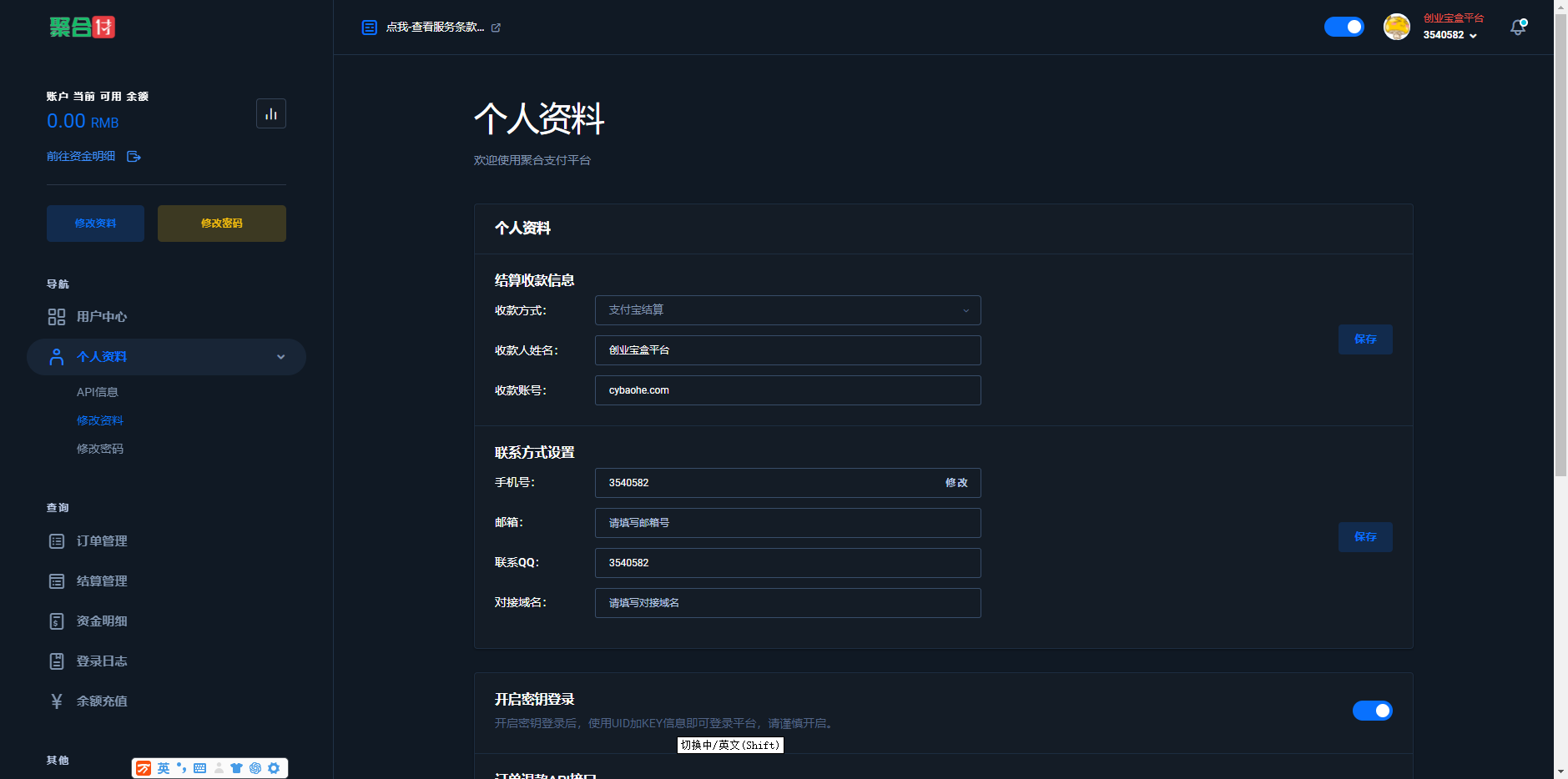Image resolution: width=1568 pixels, height=779 pixels.
Task: Select 修改密码 in the sidebar submenu
Action: (100, 448)
